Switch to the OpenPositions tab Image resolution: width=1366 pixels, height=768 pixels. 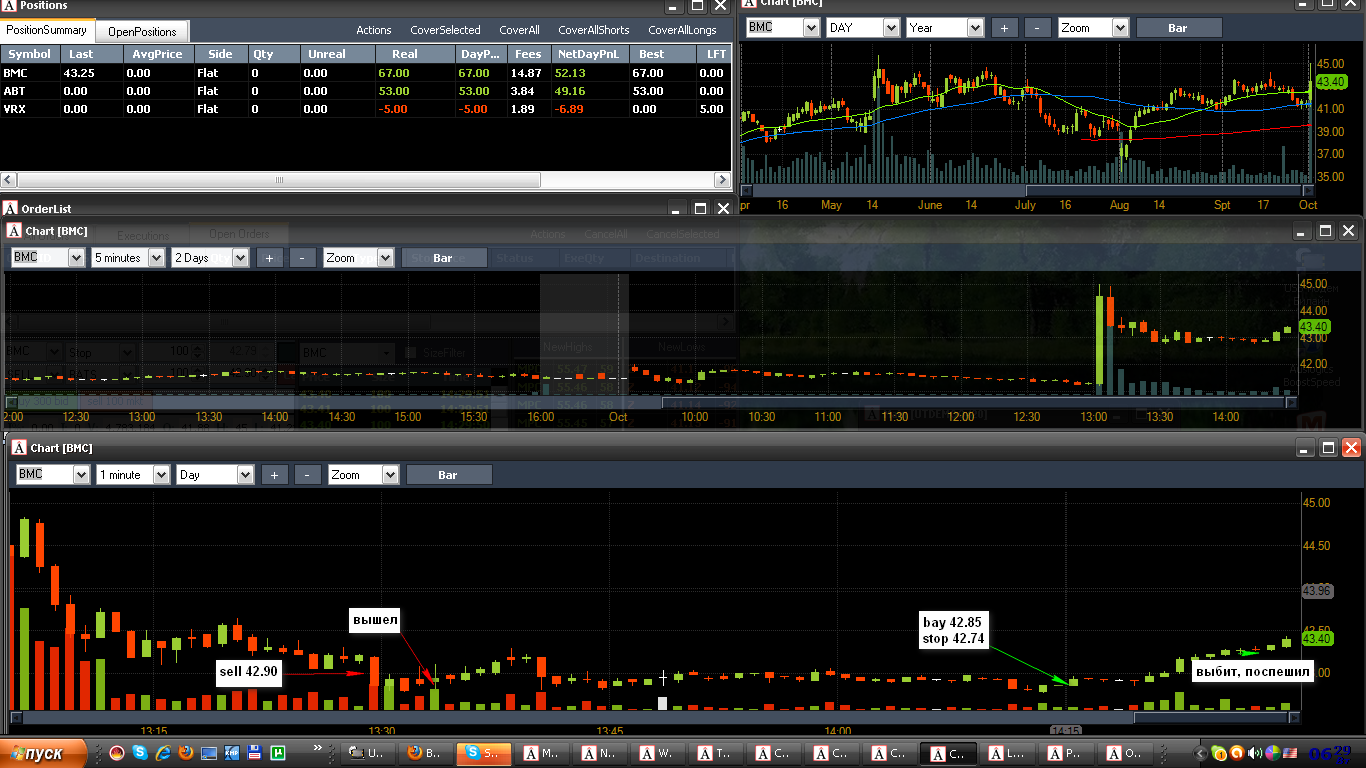[142, 31]
